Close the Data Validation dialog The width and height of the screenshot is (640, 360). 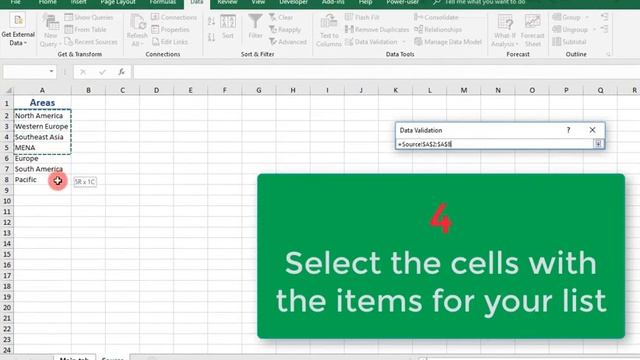pos(592,130)
